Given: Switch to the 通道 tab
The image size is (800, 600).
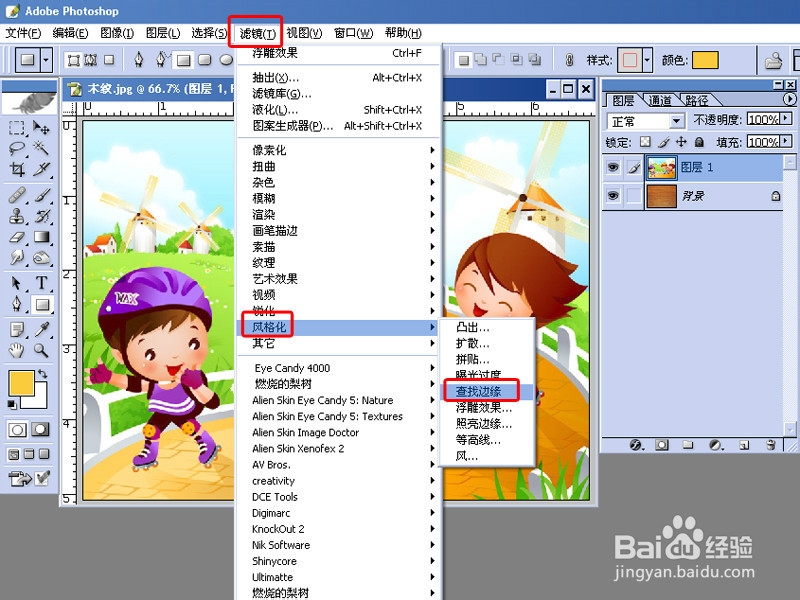Looking at the screenshot, I should [659, 101].
